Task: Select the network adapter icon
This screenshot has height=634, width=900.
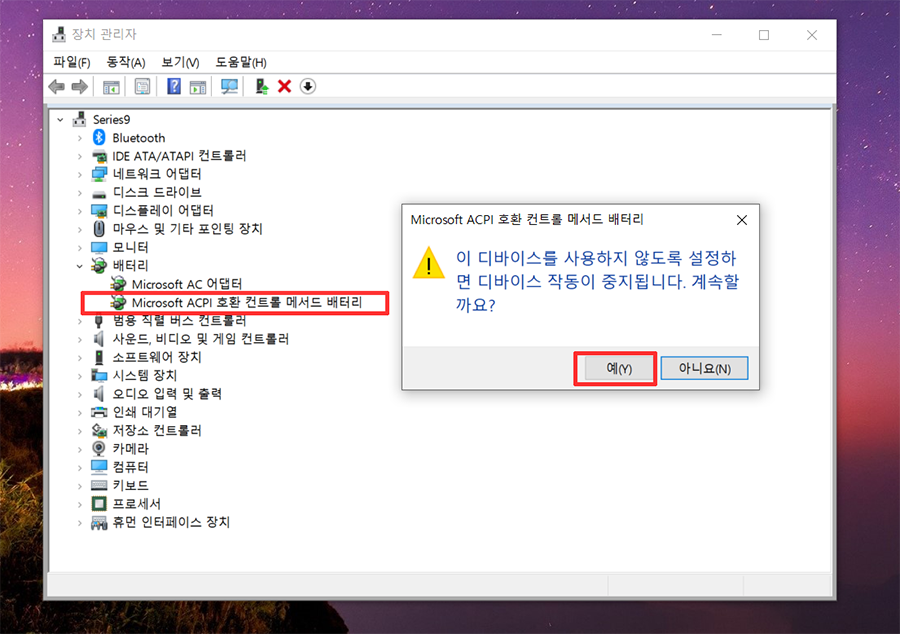Action: tap(99, 174)
